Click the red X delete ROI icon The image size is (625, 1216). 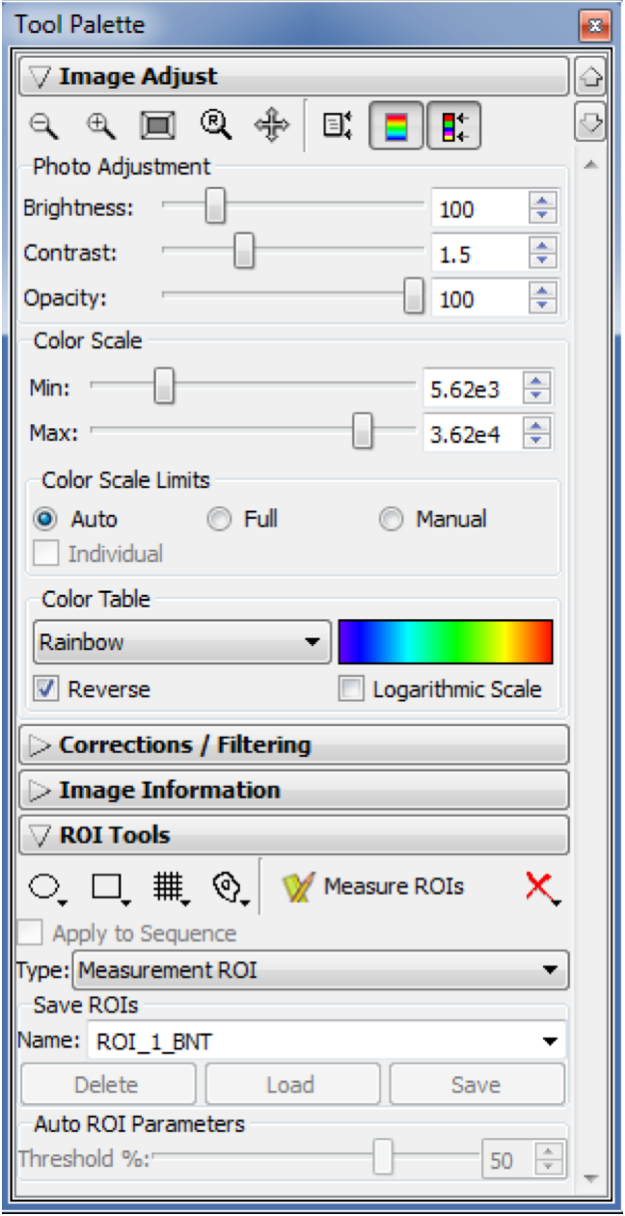pos(538,885)
